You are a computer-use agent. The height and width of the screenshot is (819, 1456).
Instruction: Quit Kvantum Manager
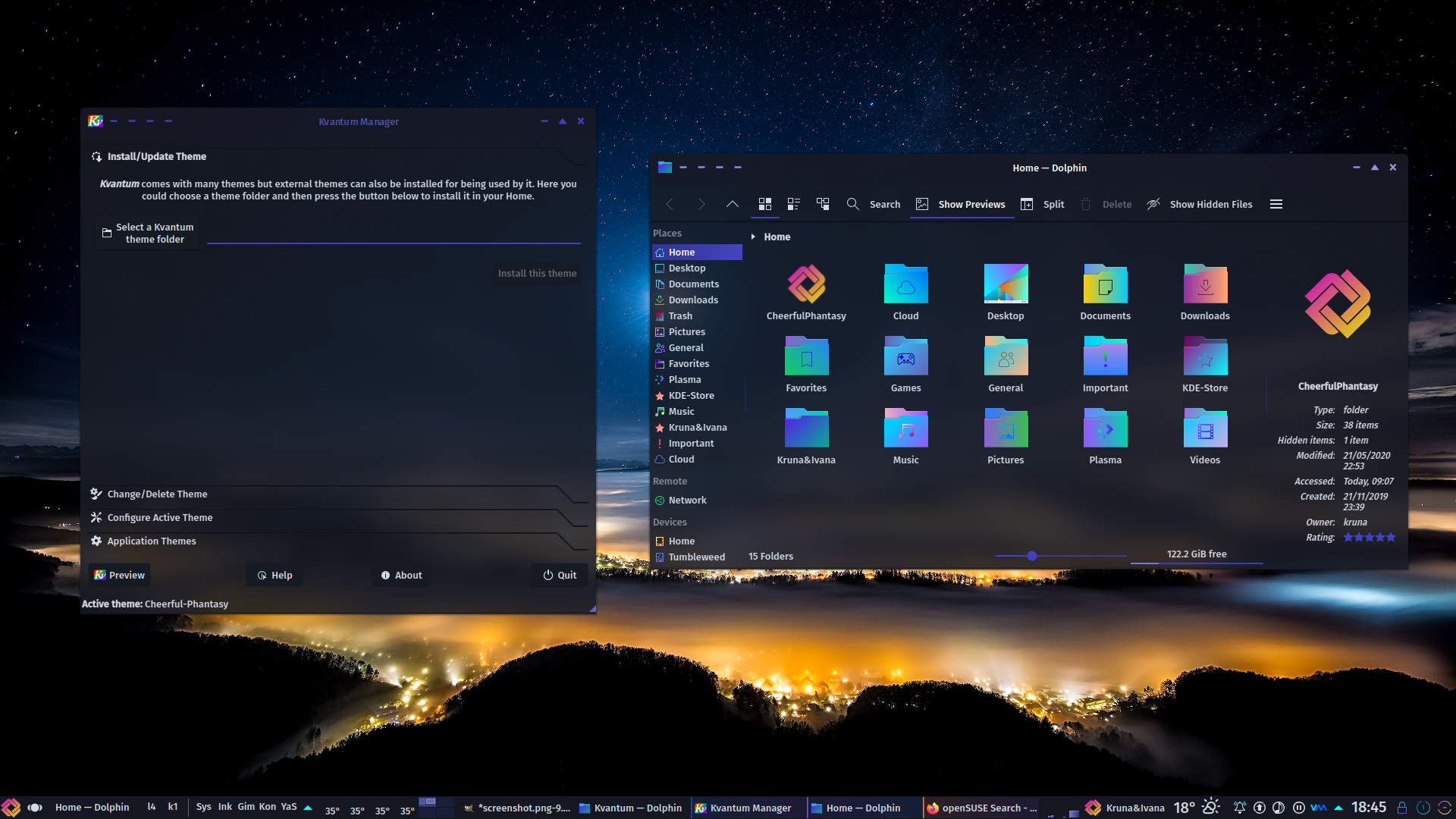(x=560, y=575)
